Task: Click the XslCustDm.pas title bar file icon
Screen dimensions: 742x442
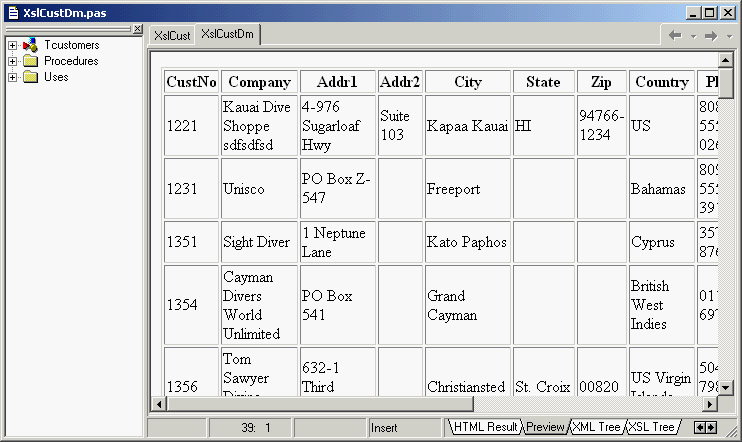Action: click(x=11, y=11)
